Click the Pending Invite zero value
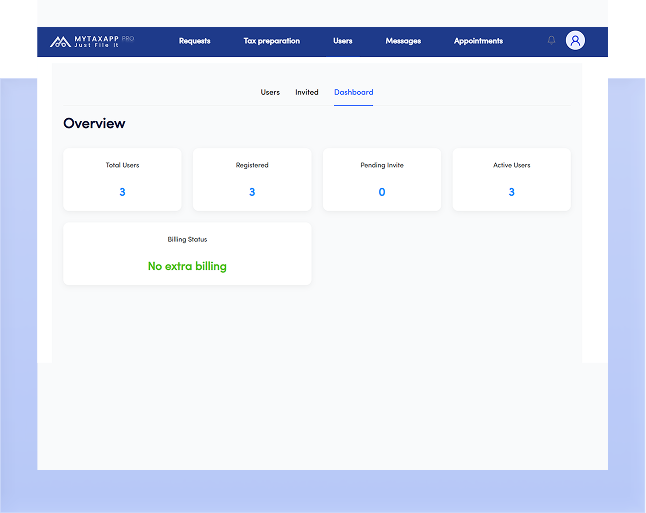The image size is (646, 513). coord(382,192)
